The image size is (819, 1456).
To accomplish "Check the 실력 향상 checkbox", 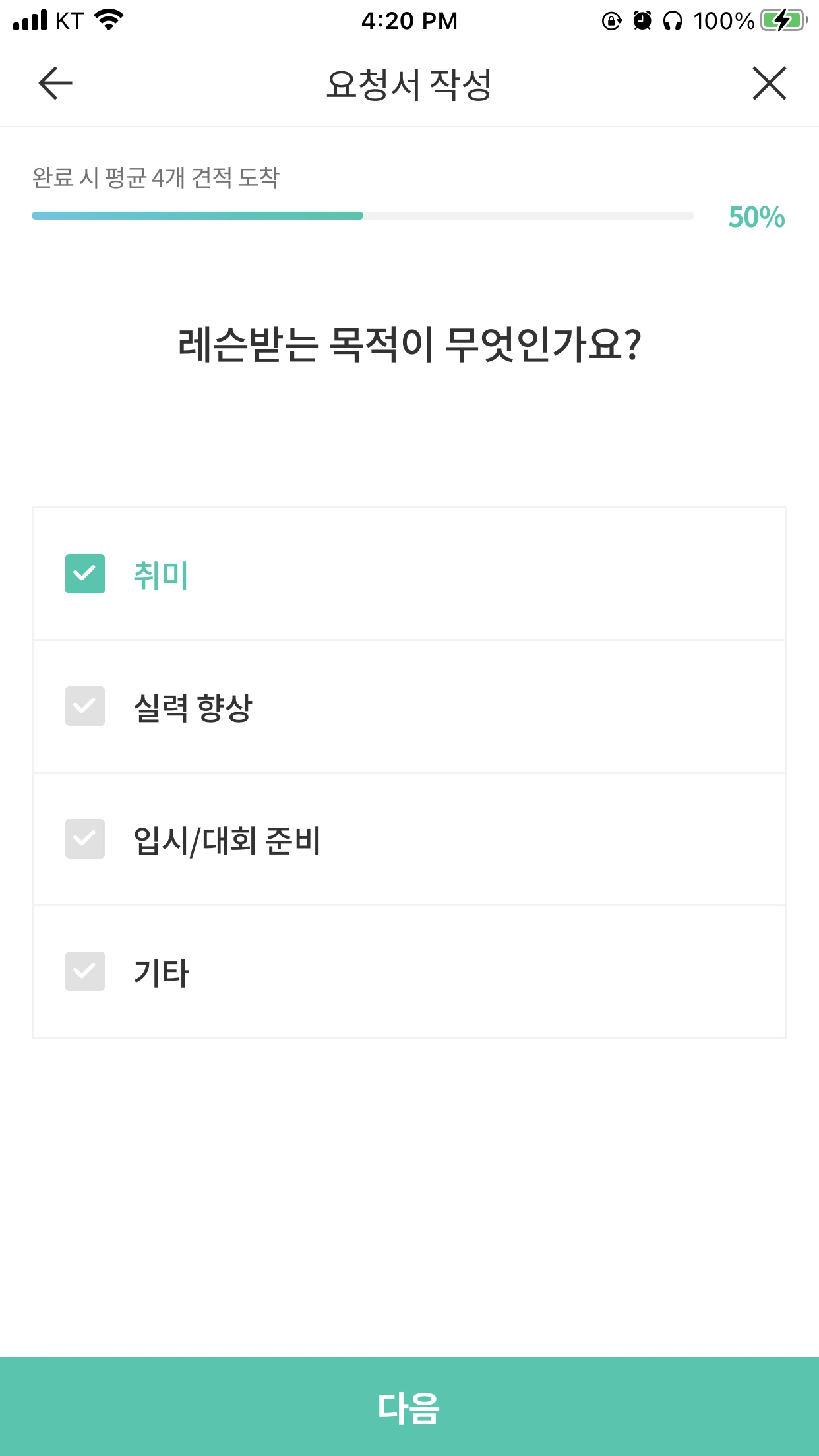I will click(85, 706).
